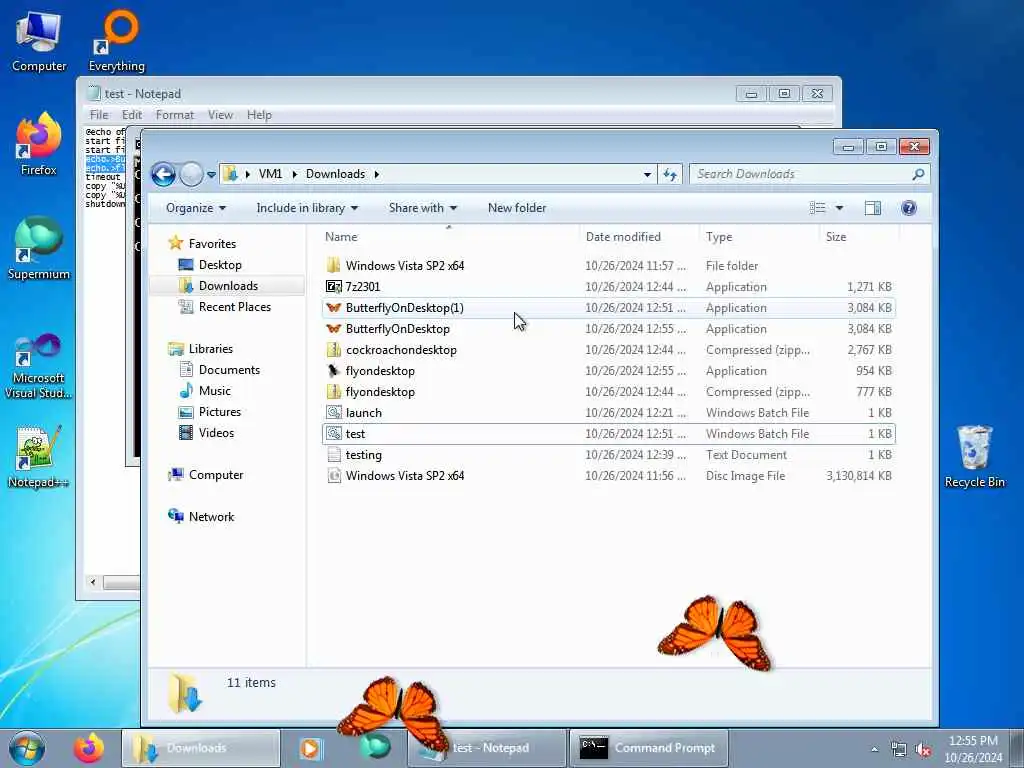Launch Firefox from the taskbar
Viewport: 1024px width, 768px height.
pyautogui.click(x=89, y=748)
